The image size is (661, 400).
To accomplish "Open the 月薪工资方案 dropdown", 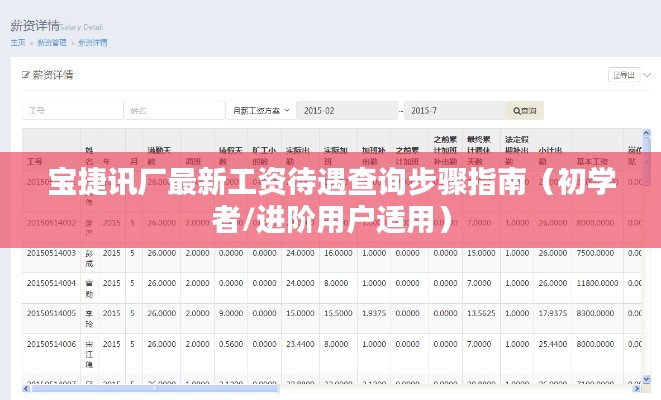I will (x=261, y=110).
